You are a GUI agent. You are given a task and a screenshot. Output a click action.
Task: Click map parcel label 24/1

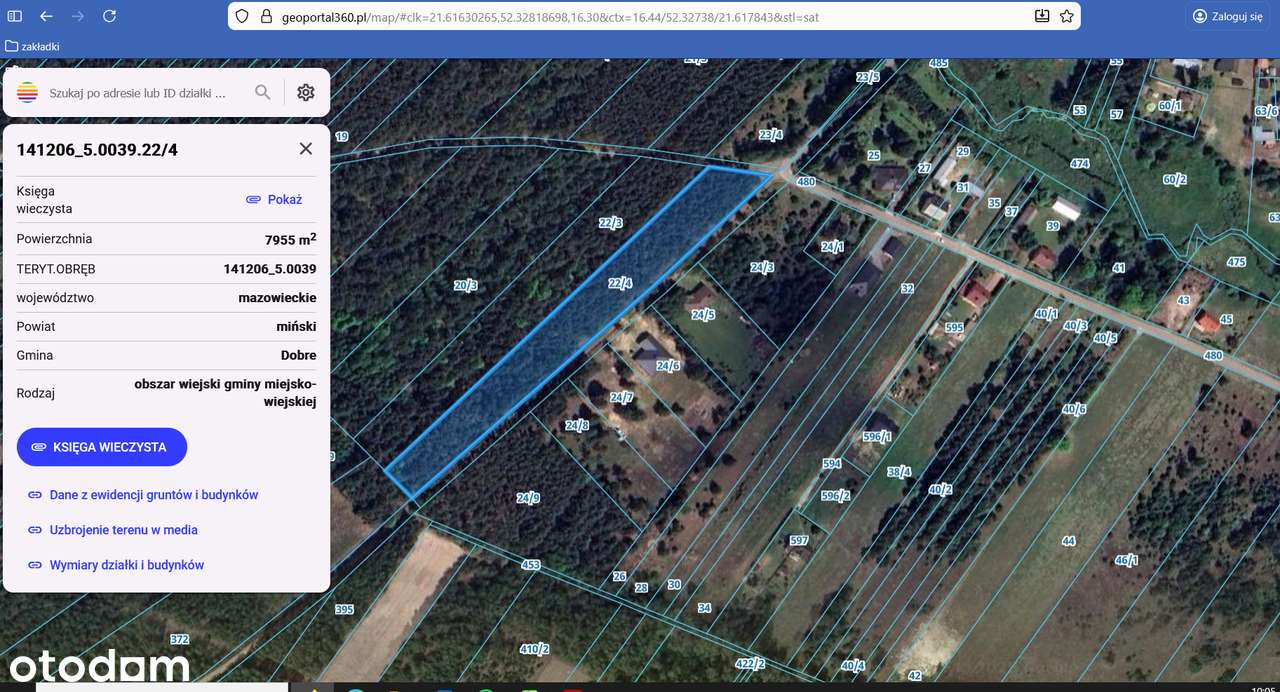tap(832, 247)
